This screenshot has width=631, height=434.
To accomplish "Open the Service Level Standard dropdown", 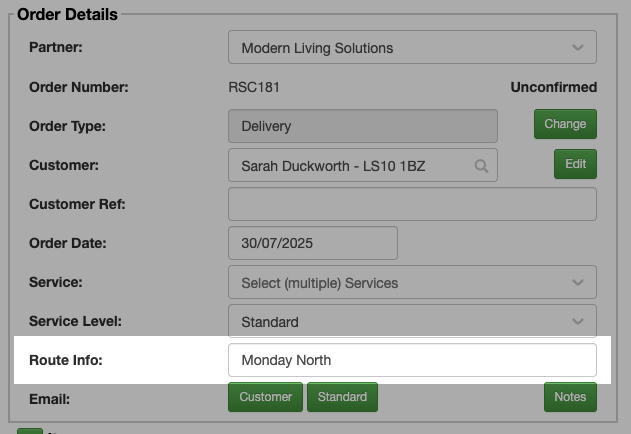I will [x=412, y=321].
